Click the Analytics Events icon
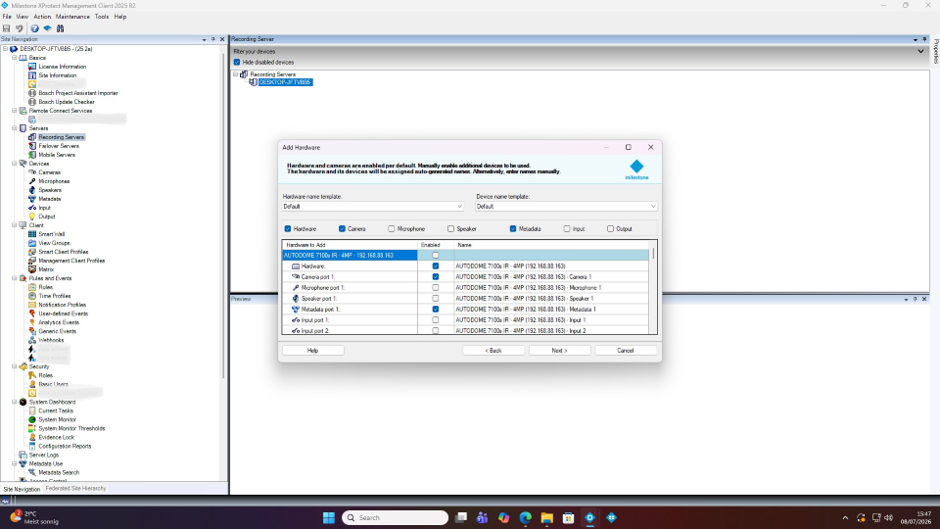This screenshot has height=529, width=940. tap(32, 322)
